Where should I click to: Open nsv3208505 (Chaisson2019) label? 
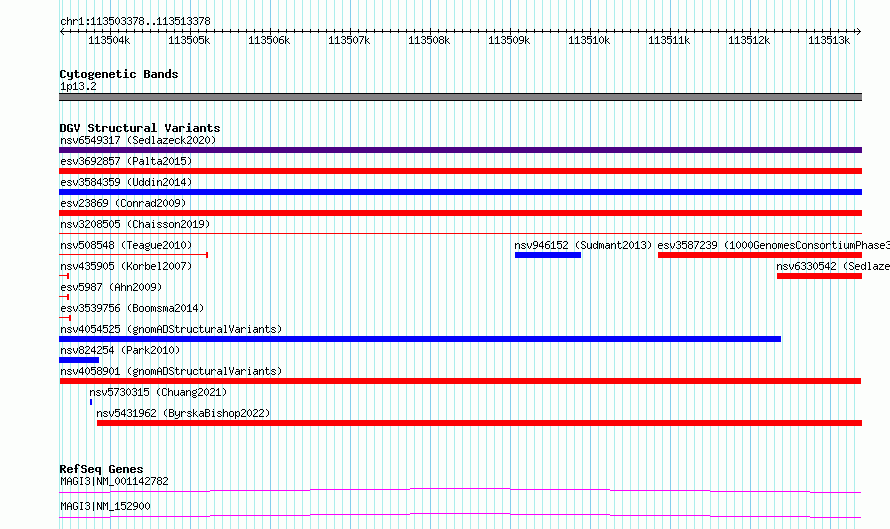135,224
